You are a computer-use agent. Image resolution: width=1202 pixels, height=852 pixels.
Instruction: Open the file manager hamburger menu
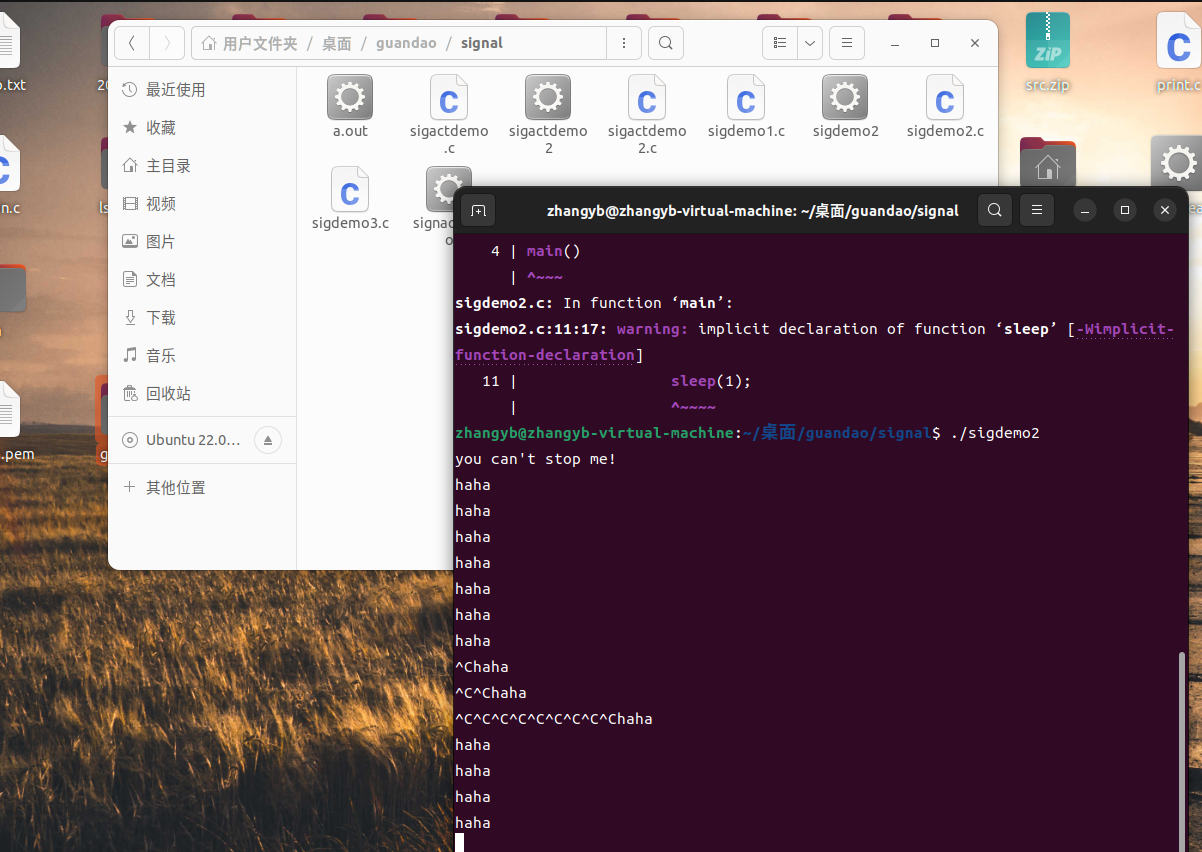847,43
